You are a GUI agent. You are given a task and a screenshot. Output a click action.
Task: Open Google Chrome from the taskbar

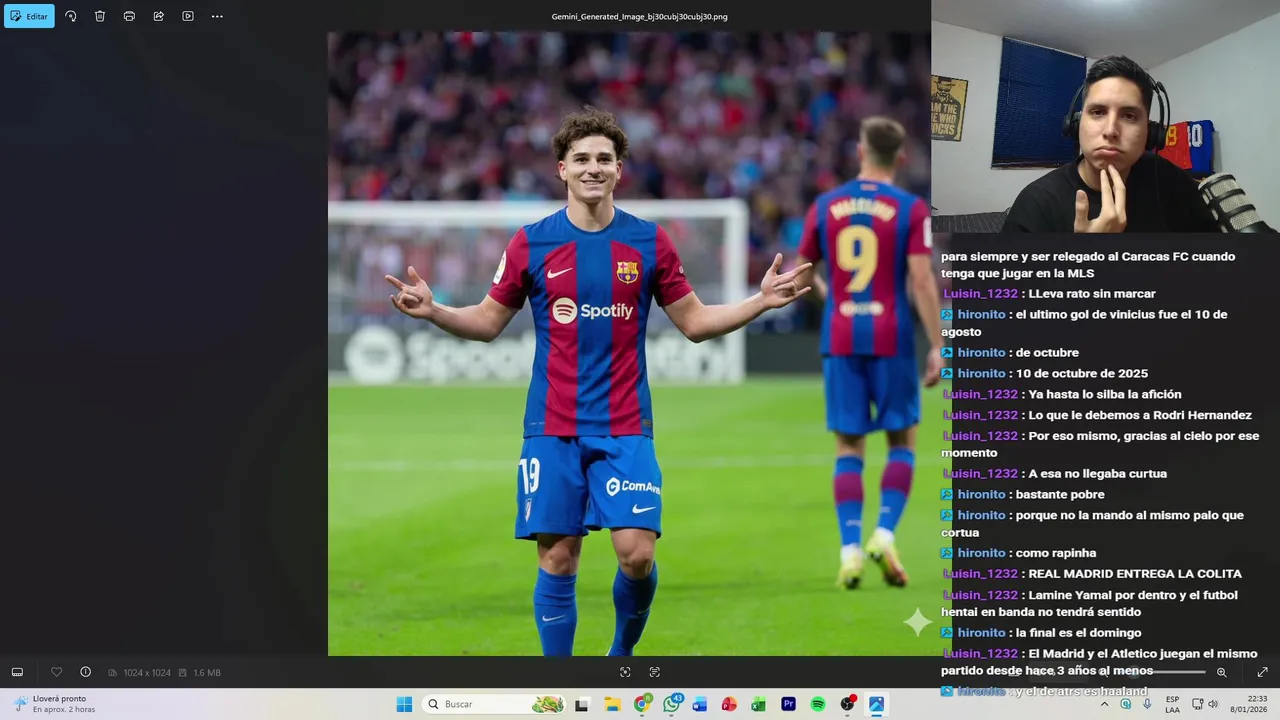pyautogui.click(x=641, y=704)
